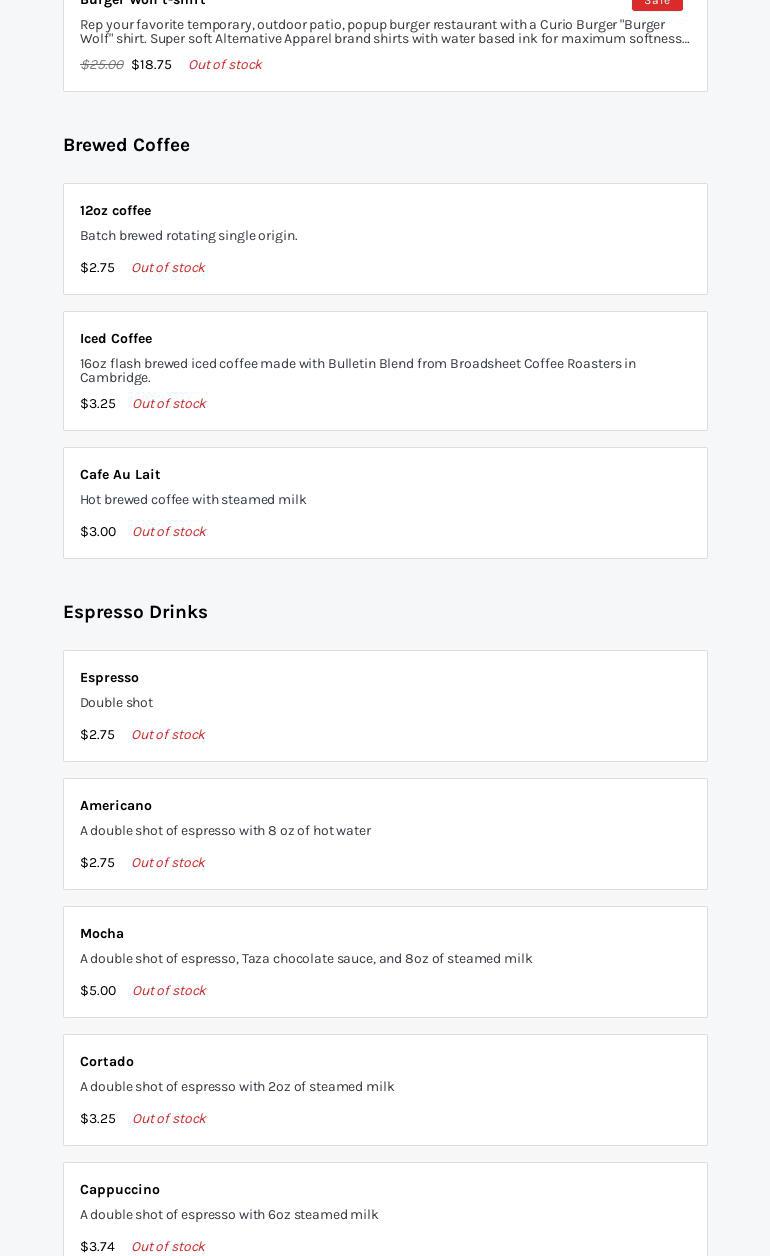Click the $18.75 discounted t-shirt price
The image size is (770, 1256).
[x=151, y=65]
